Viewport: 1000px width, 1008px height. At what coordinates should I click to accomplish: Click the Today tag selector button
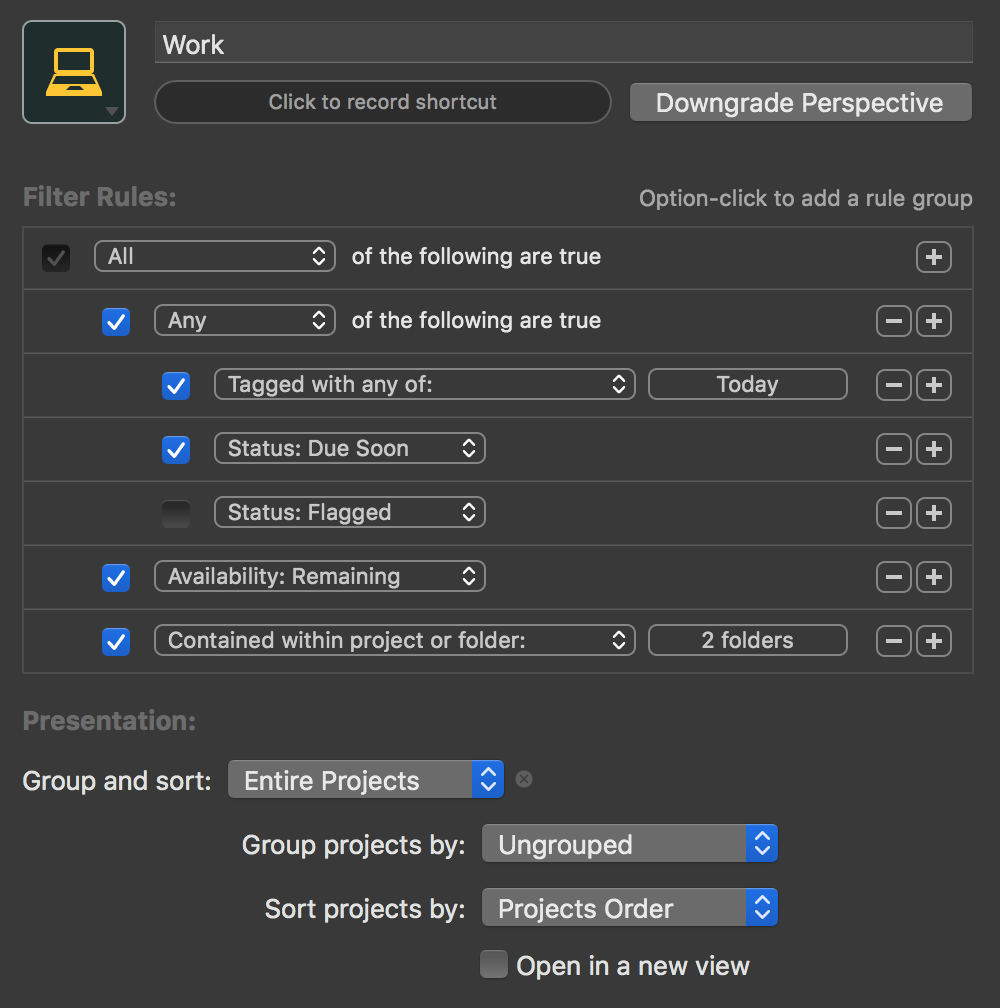point(747,385)
